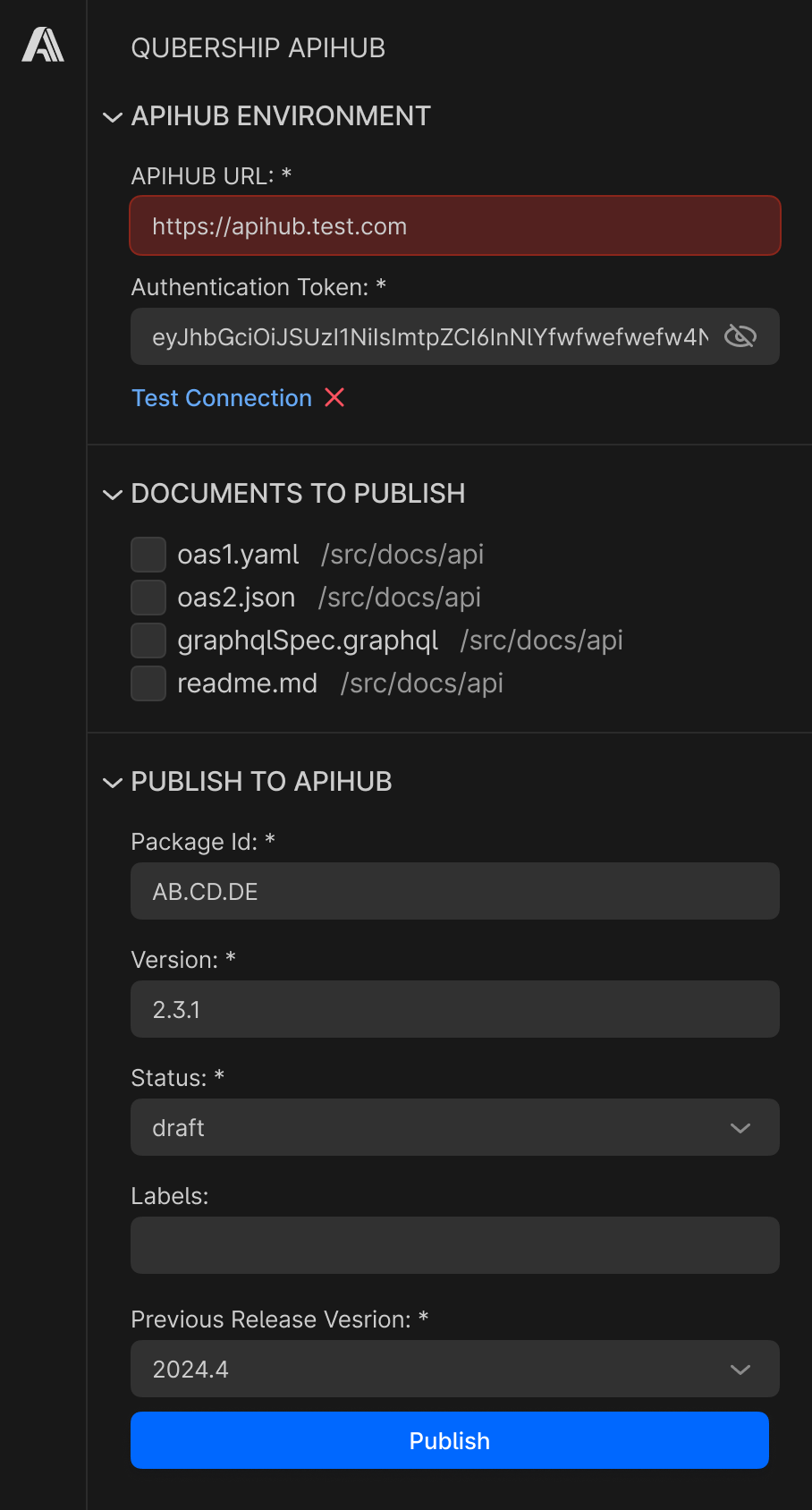Collapse the APIHUB ENVIRONMENT section
The height and width of the screenshot is (1510, 812).
point(113,117)
